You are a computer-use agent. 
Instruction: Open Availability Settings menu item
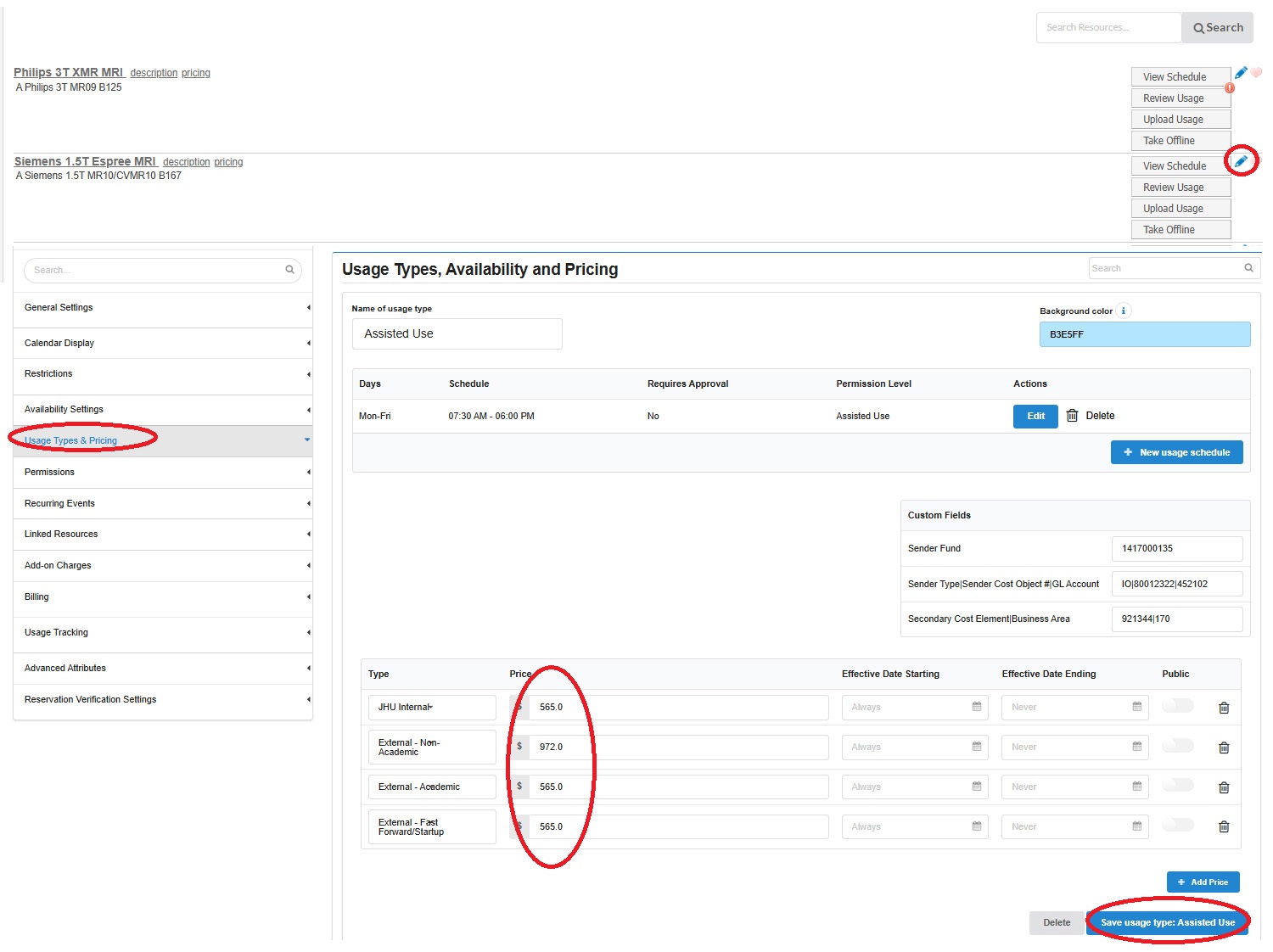[x=64, y=410]
